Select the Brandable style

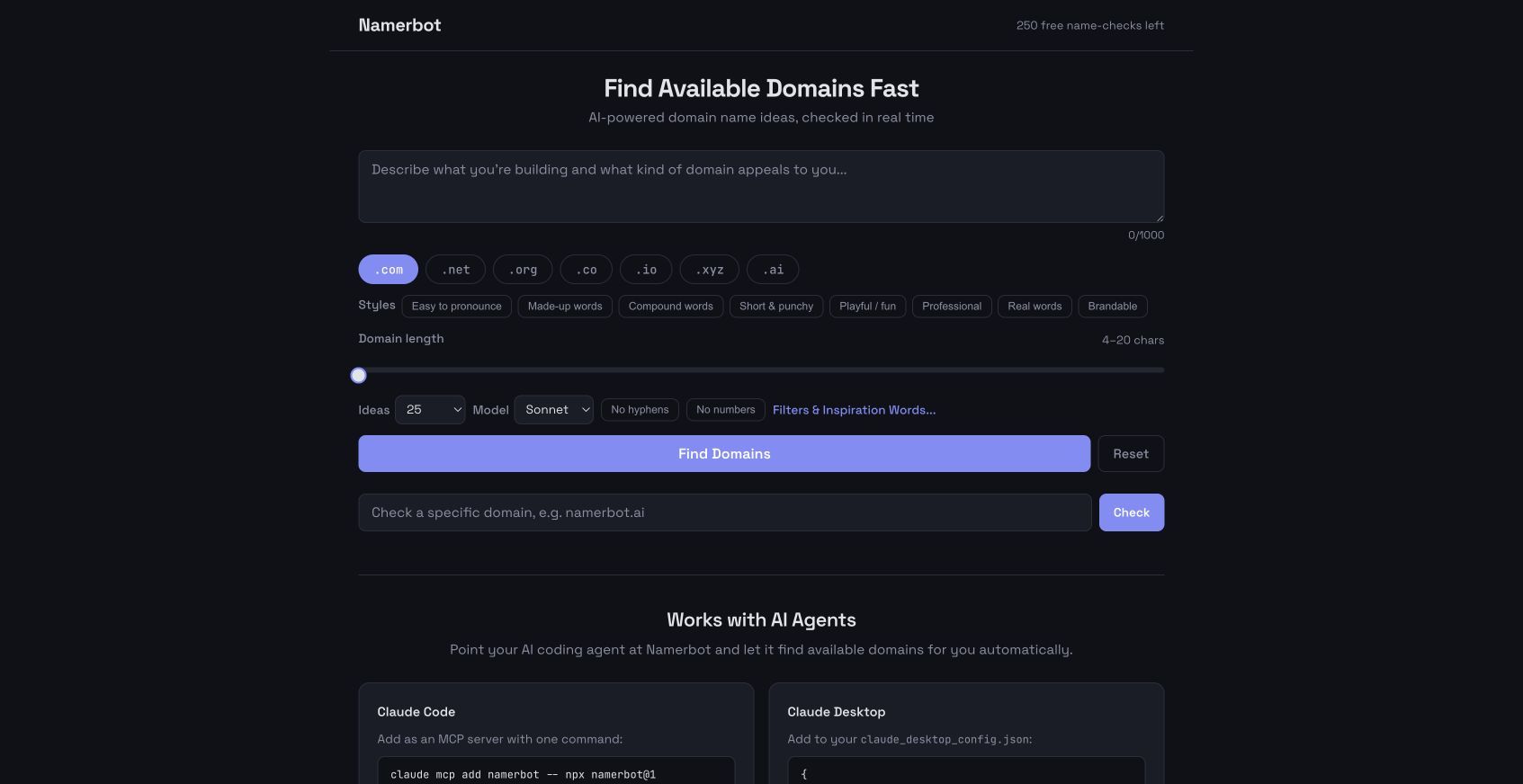1113,307
